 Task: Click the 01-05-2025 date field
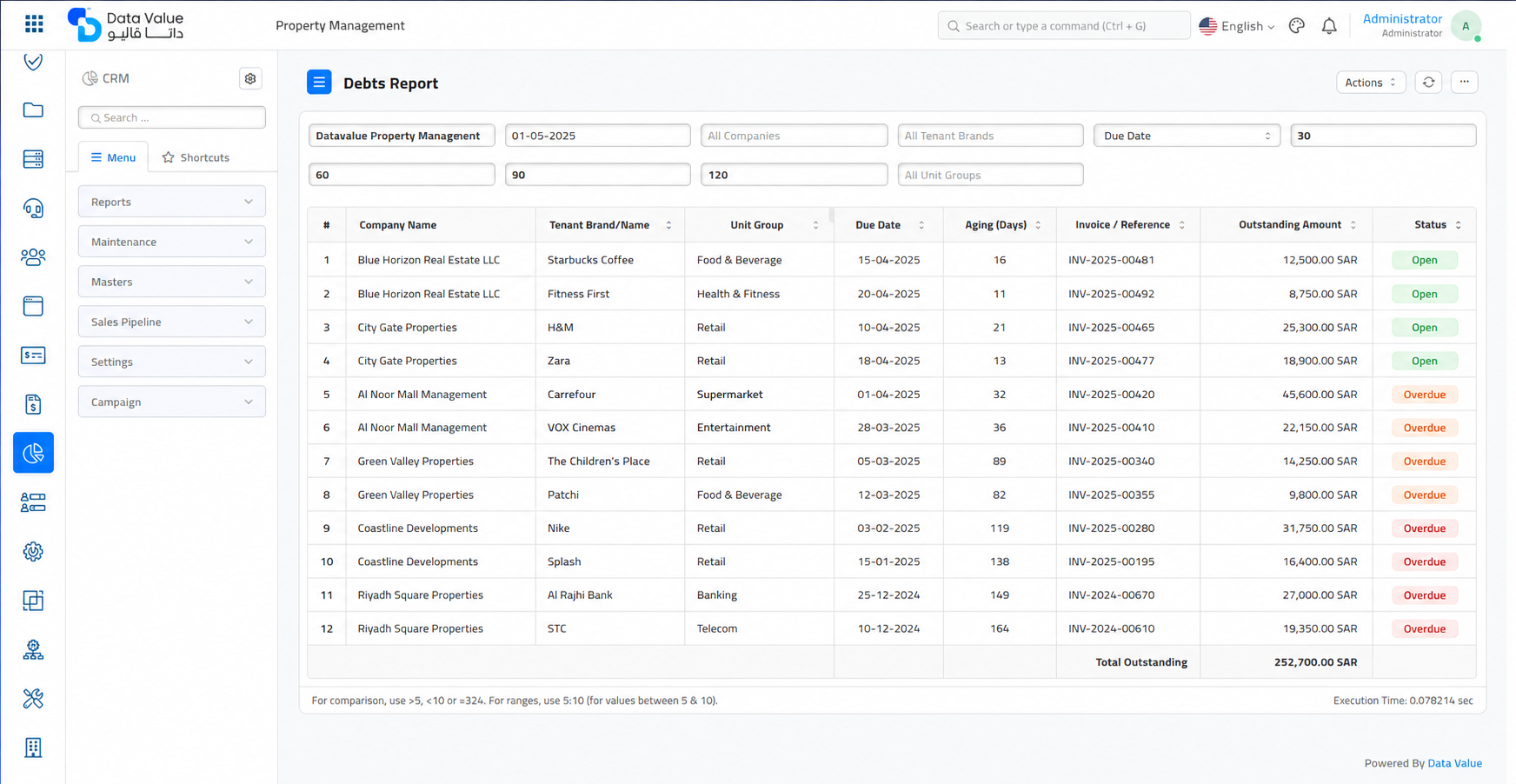(x=598, y=136)
